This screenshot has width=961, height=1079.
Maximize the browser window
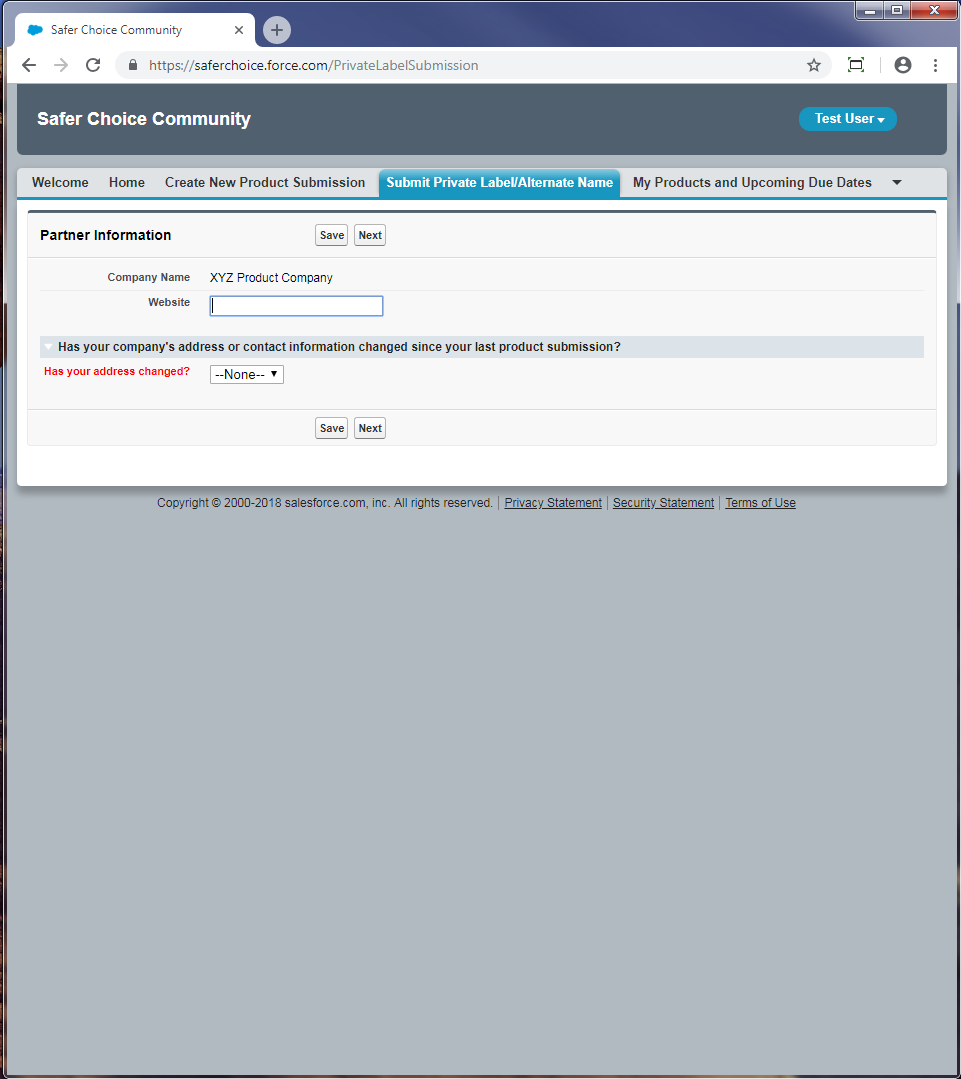click(897, 10)
